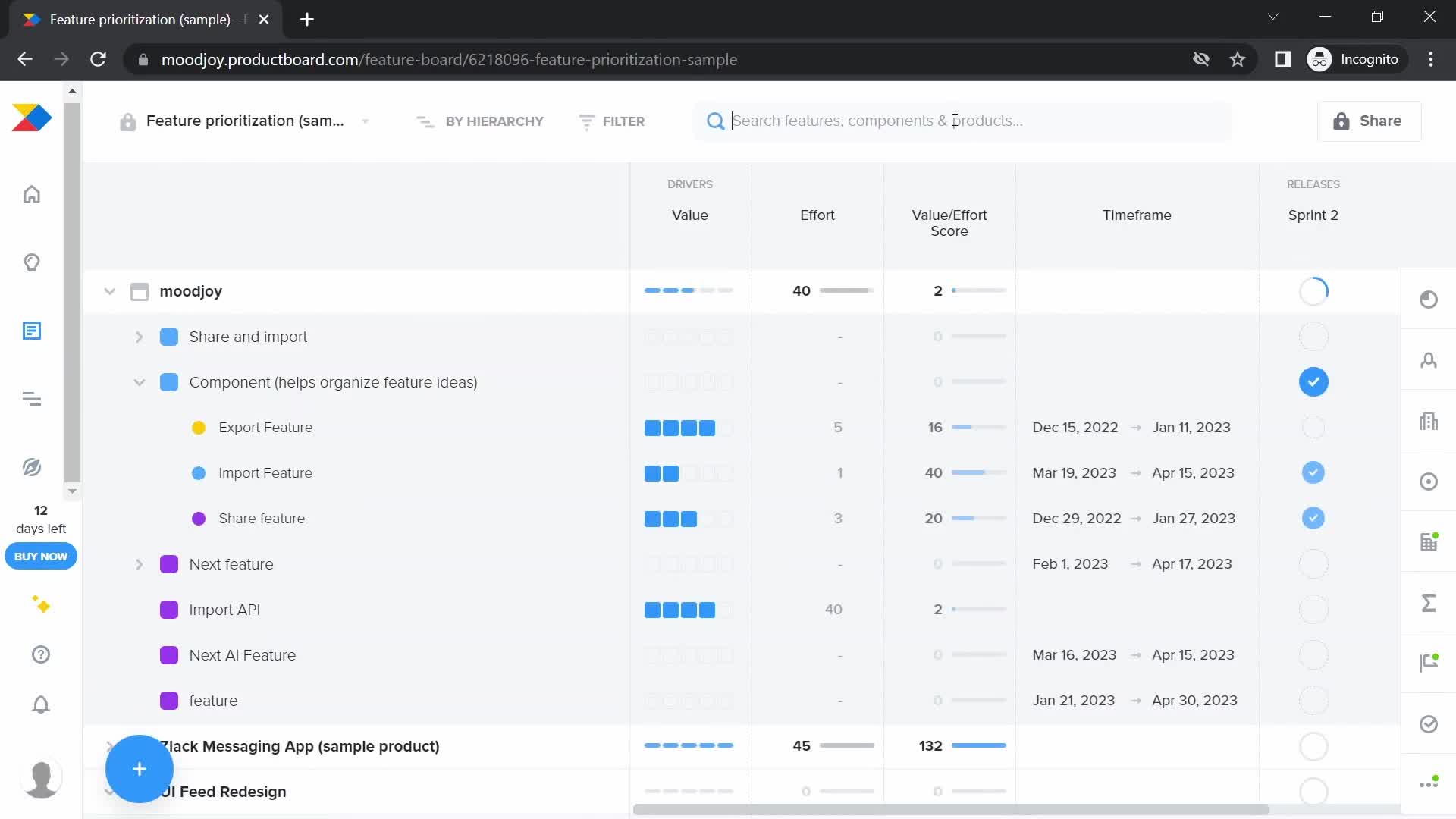Toggle Sprint 2 release for Next AI Feature
The width and height of the screenshot is (1456, 819).
tap(1313, 654)
